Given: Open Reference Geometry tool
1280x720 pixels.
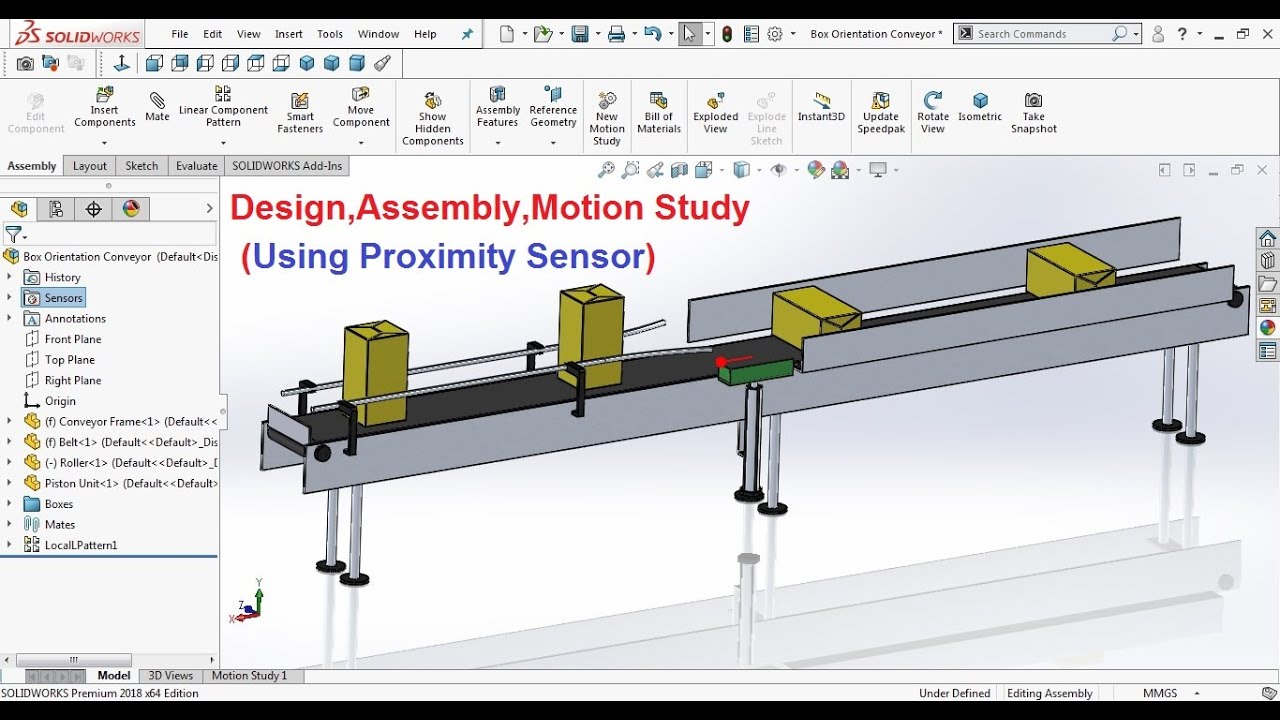Looking at the screenshot, I should [x=553, y=107].
